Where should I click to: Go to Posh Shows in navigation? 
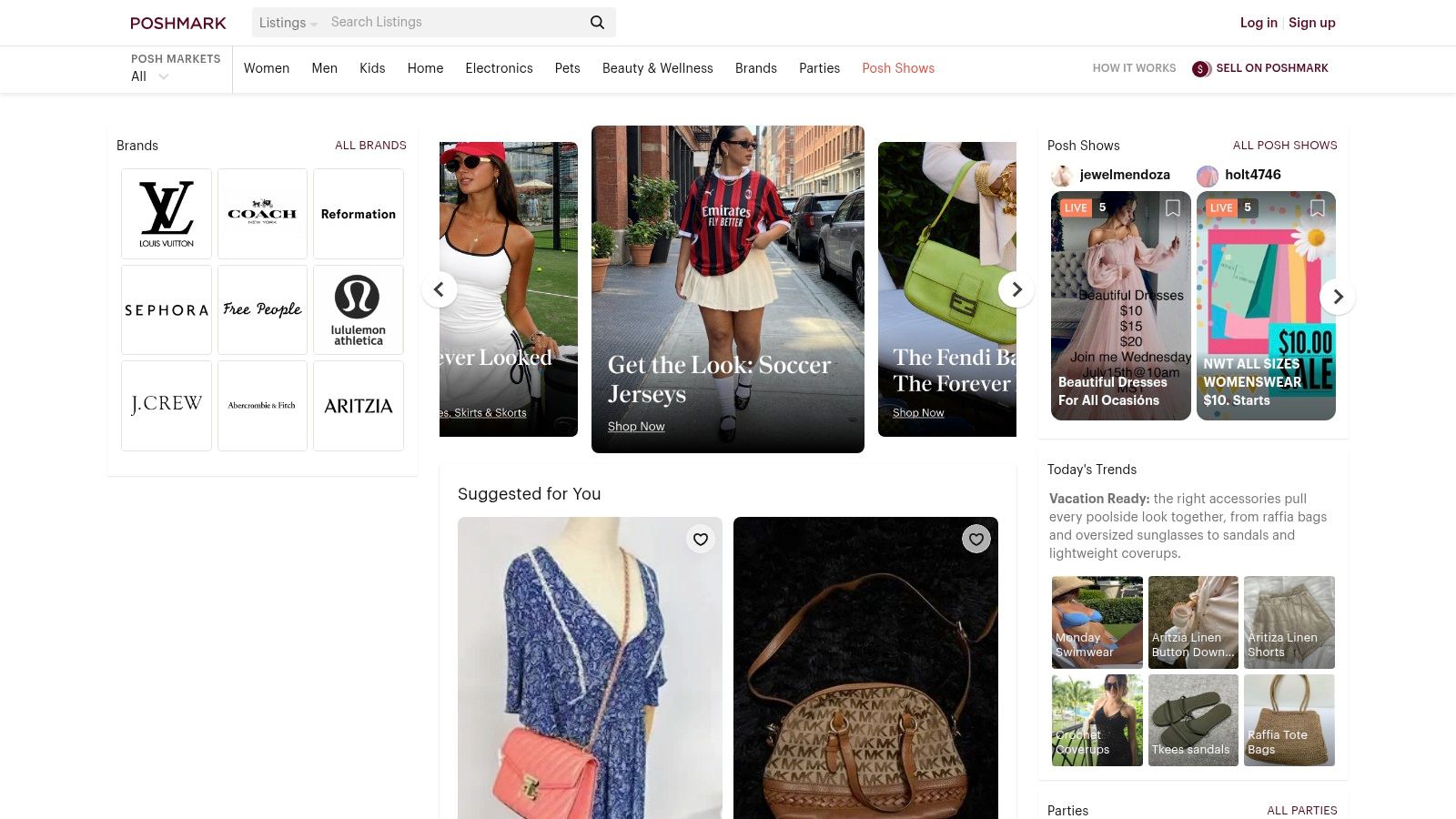[x=898, y=68]
